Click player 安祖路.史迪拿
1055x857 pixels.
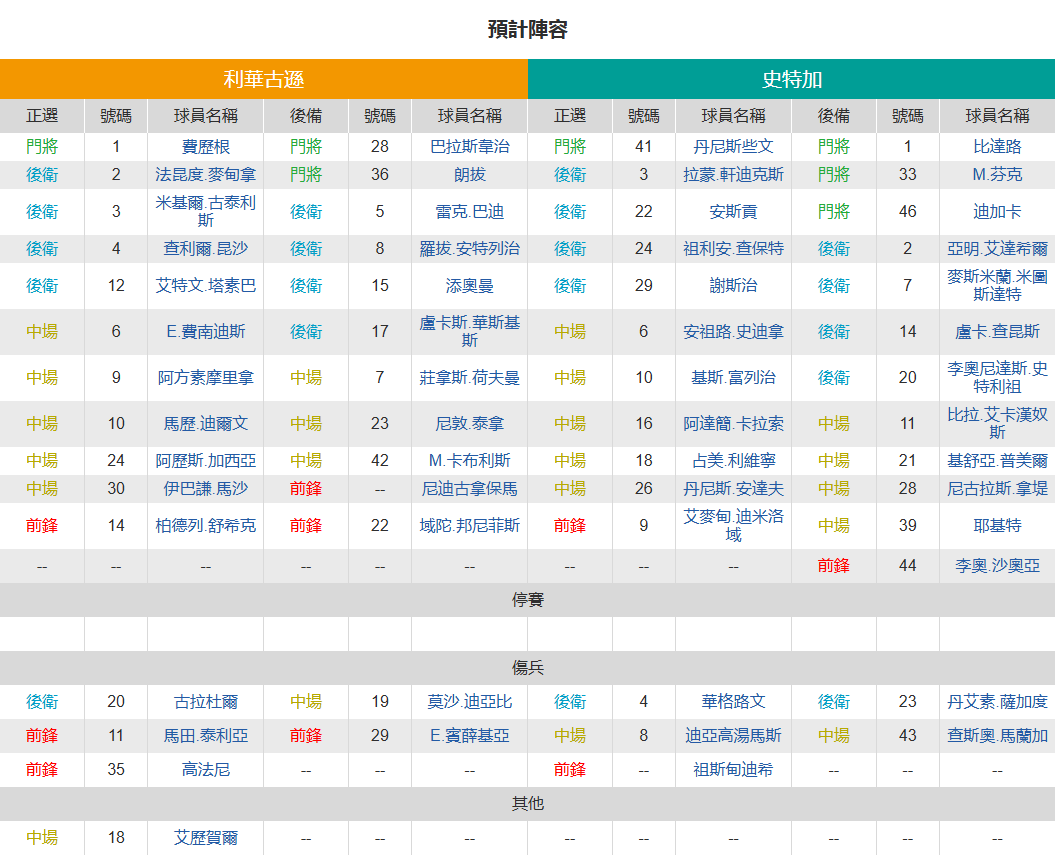point(733,332)
